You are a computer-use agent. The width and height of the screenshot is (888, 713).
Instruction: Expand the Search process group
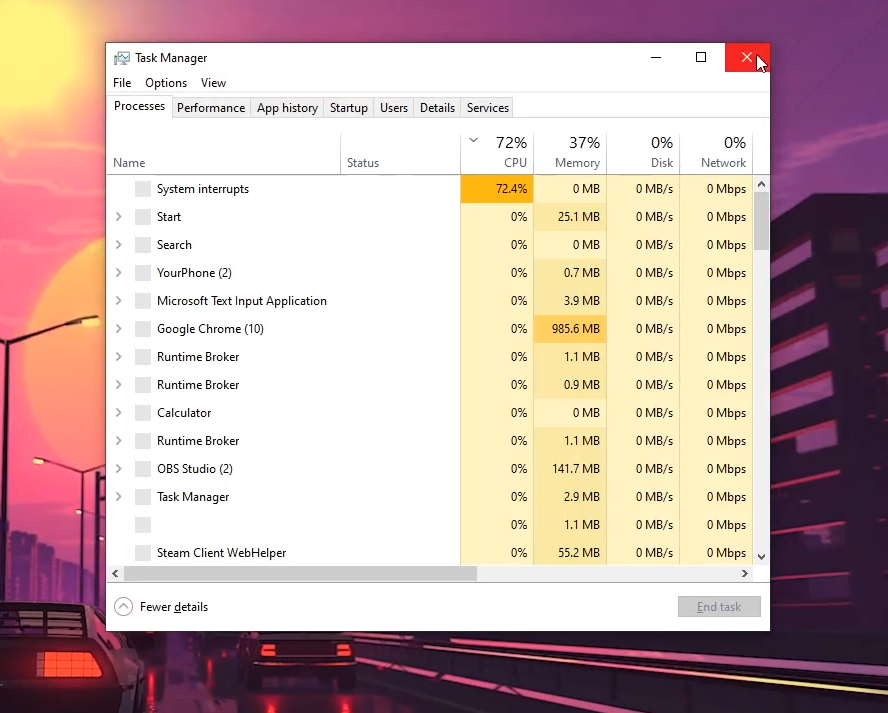(118, 245)
